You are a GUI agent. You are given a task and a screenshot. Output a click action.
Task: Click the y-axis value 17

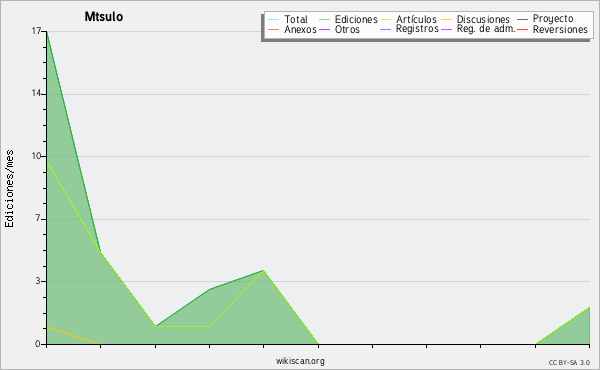click(x=36, y=31)
